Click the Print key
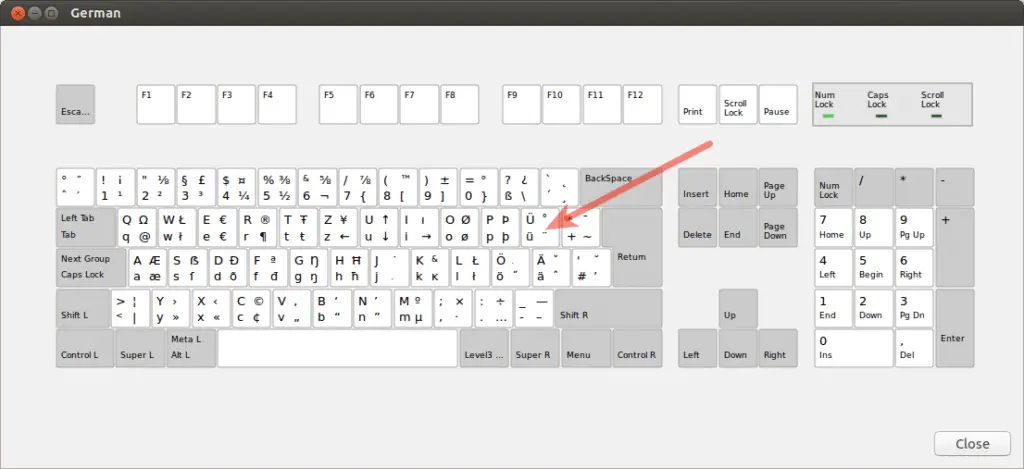The height and width of the screenshot is (469, 1024). coord(697,104)
